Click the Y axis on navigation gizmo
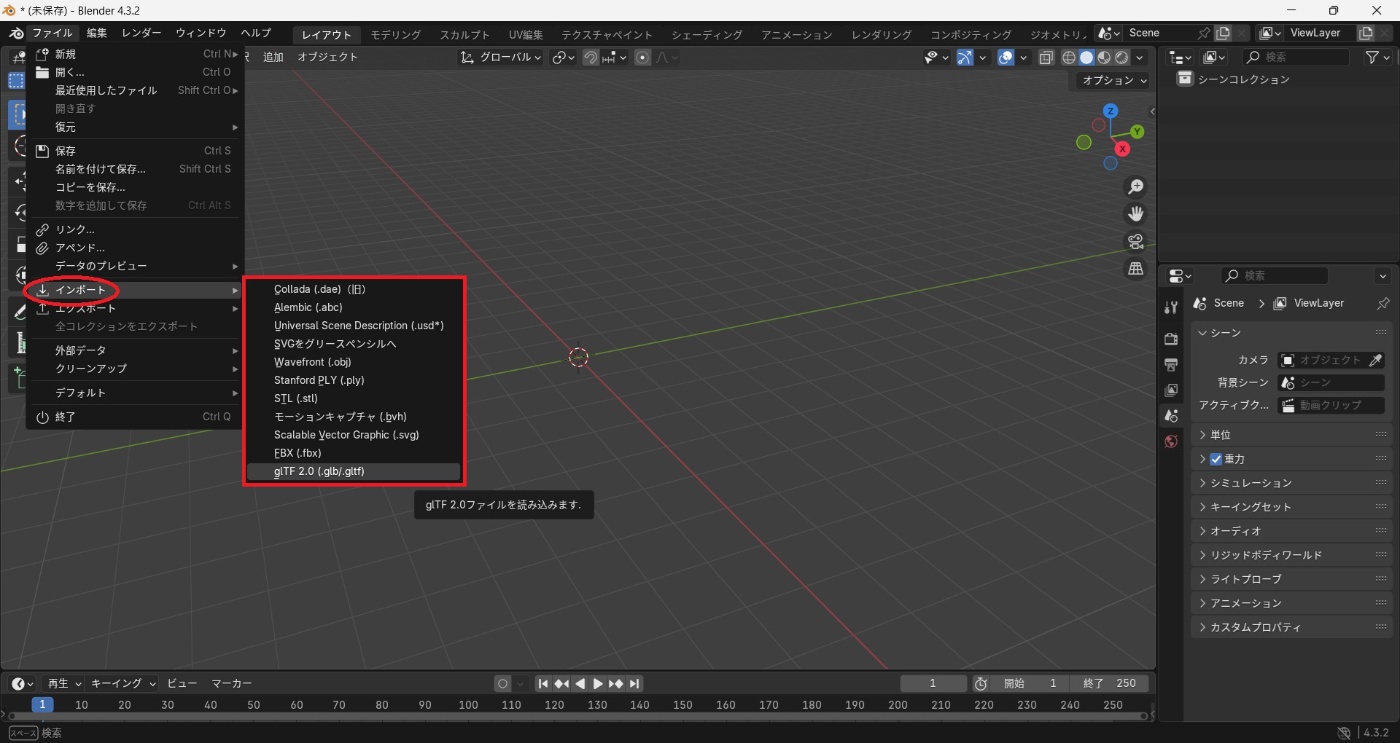 (x=1137, y=131)
